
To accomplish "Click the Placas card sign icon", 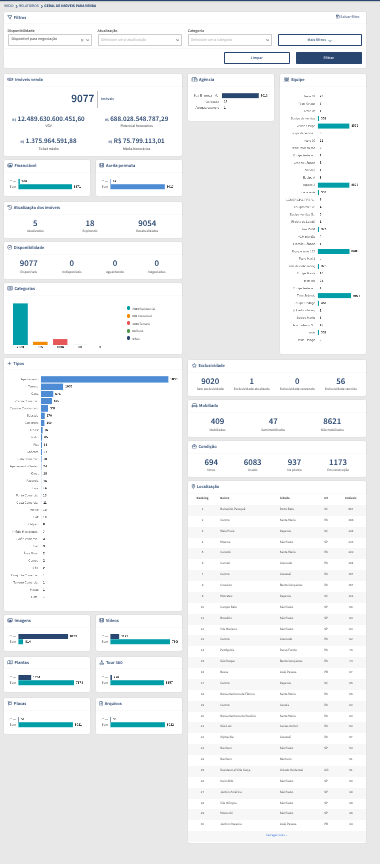I will [x=10, y=704].
